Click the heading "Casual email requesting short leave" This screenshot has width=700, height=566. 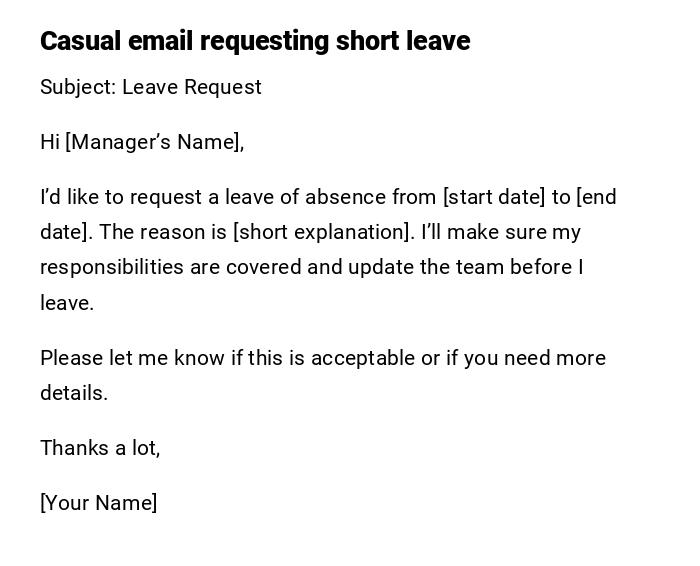(255, 41)
